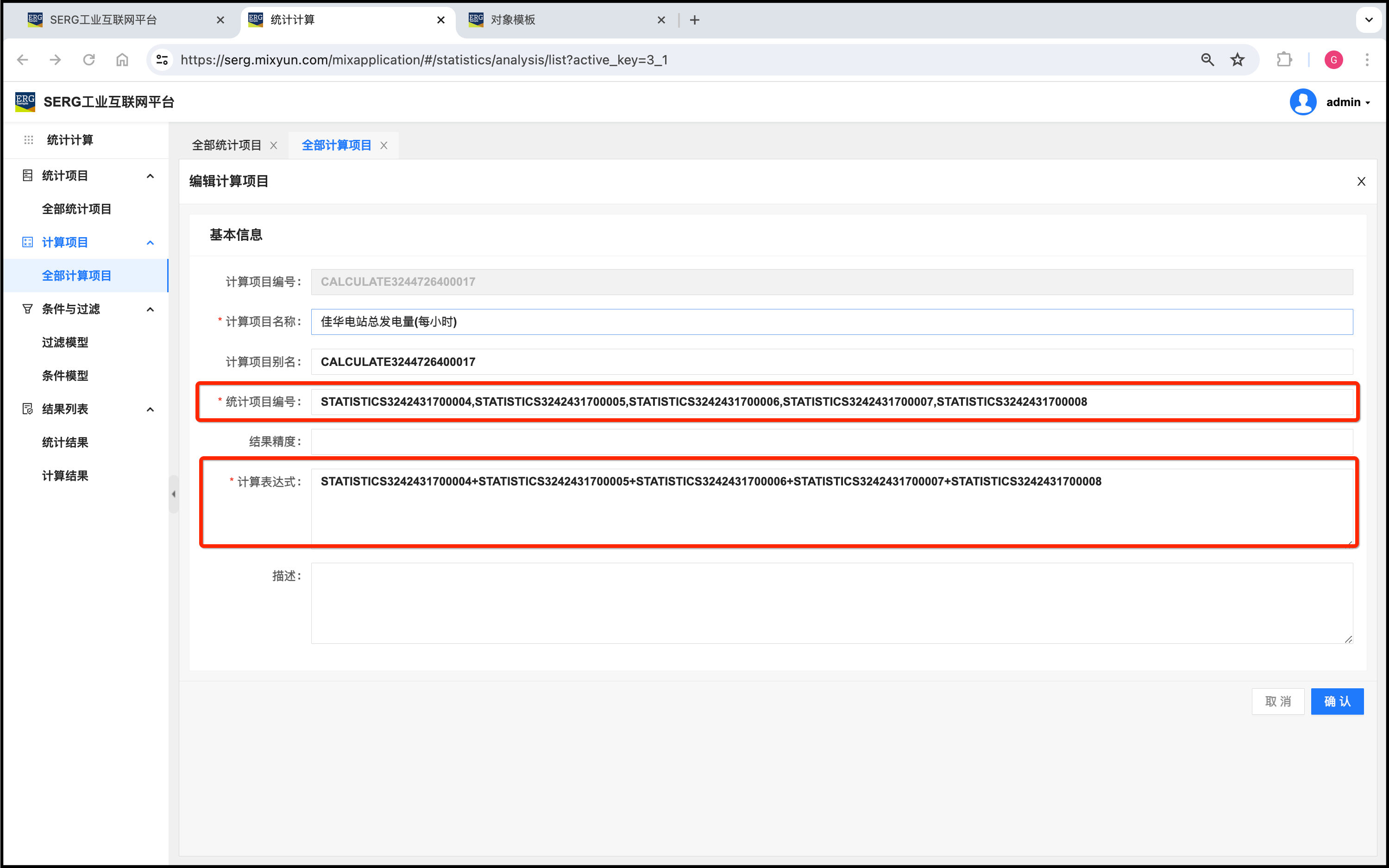The width and height of the screenshot is (1389, 868).
Task: Click the bookmark star icon
Action: coord(1238,60)
